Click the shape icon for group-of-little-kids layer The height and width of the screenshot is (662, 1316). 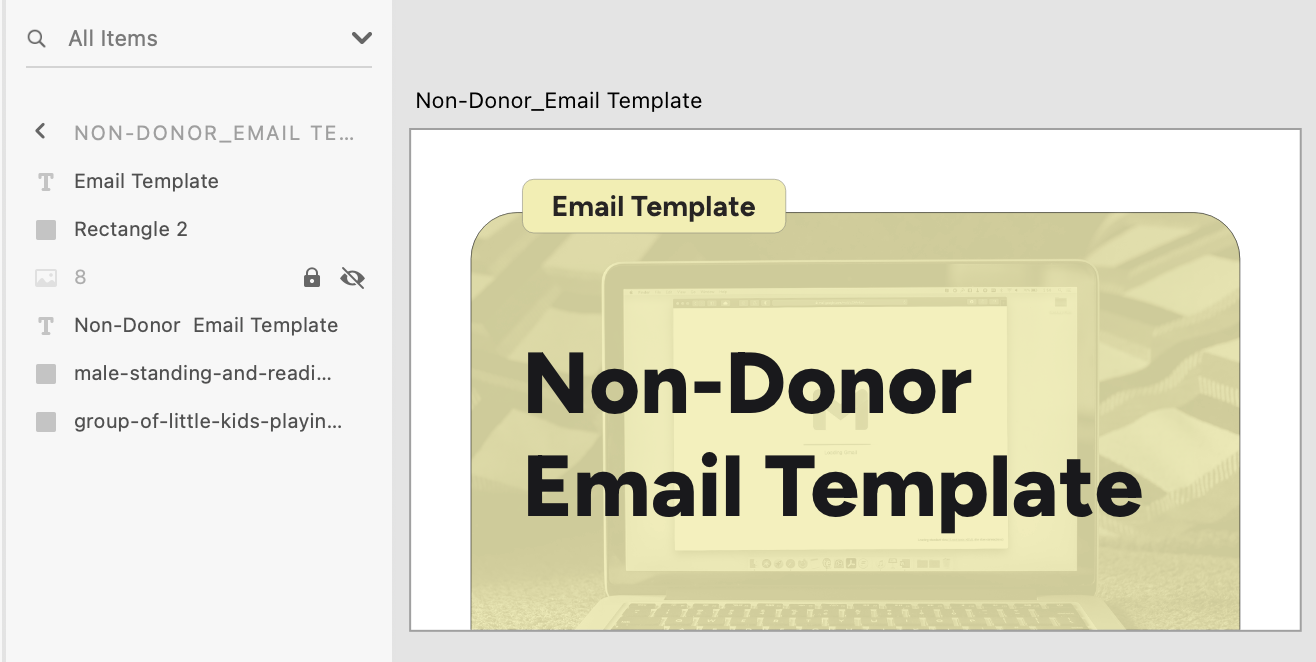tap(46, 421)
